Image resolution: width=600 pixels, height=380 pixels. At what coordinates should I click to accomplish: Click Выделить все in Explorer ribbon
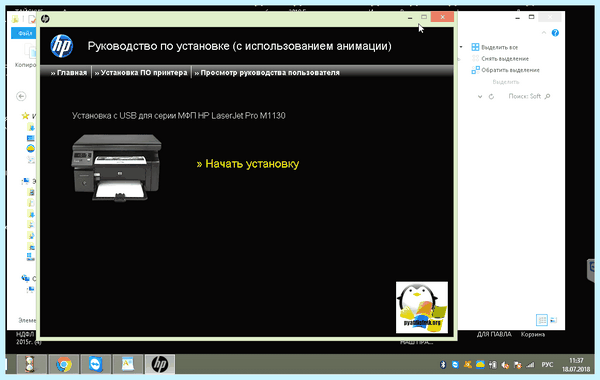tap(494, 47)
